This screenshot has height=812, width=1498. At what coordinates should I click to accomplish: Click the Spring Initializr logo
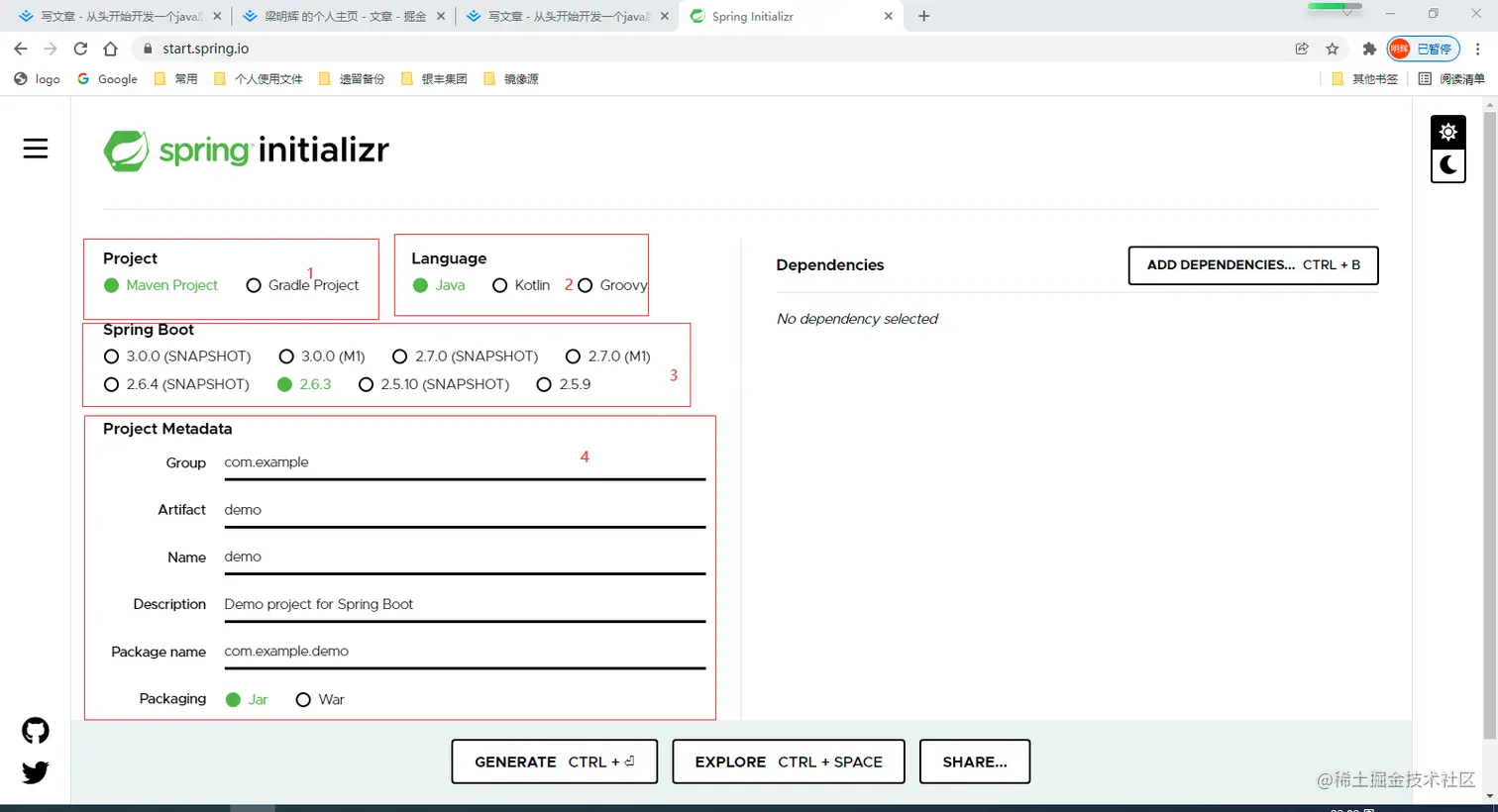coord(247,151)
